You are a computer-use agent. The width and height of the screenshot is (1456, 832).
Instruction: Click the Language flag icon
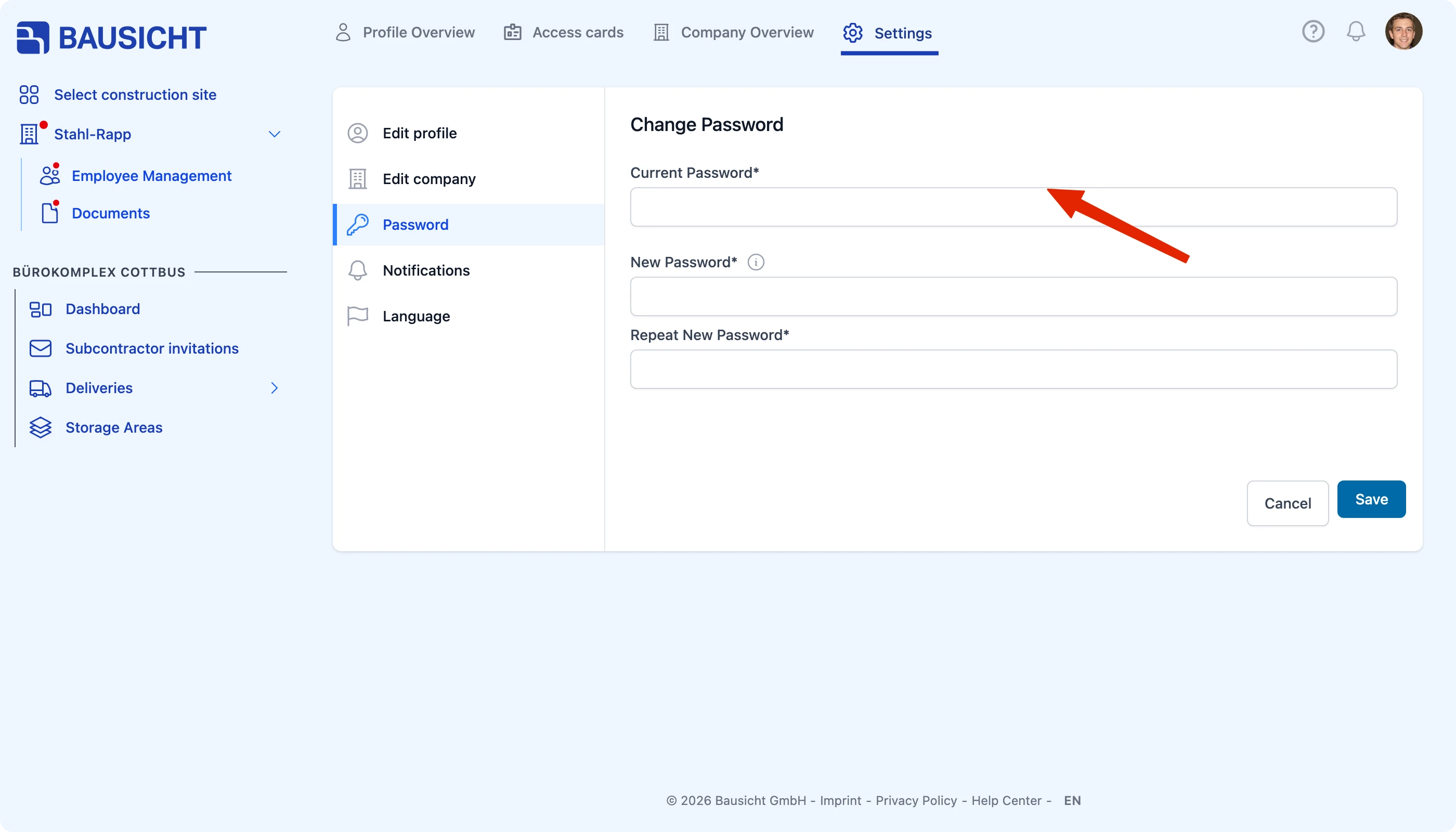358,316
